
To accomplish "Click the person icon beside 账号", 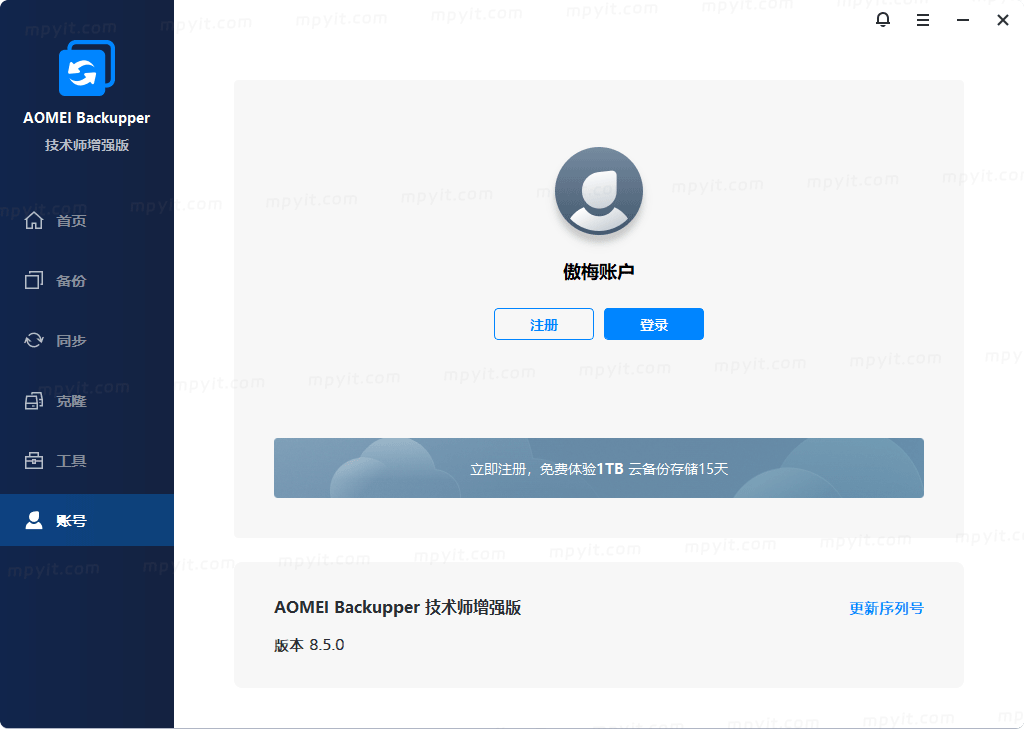I will tap(34, 520).
